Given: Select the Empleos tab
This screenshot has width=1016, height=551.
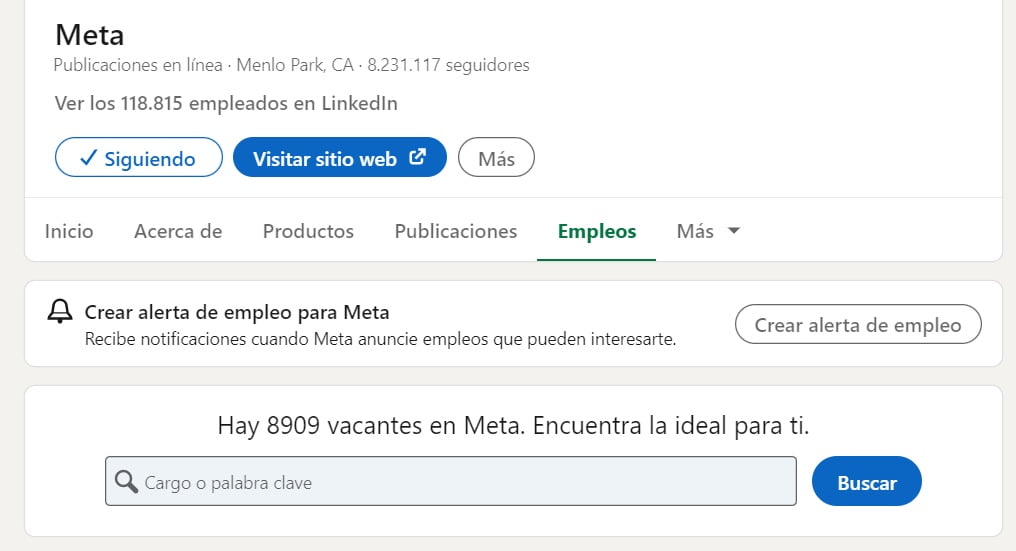Looking at the screenshot, I should pos(597,231).
